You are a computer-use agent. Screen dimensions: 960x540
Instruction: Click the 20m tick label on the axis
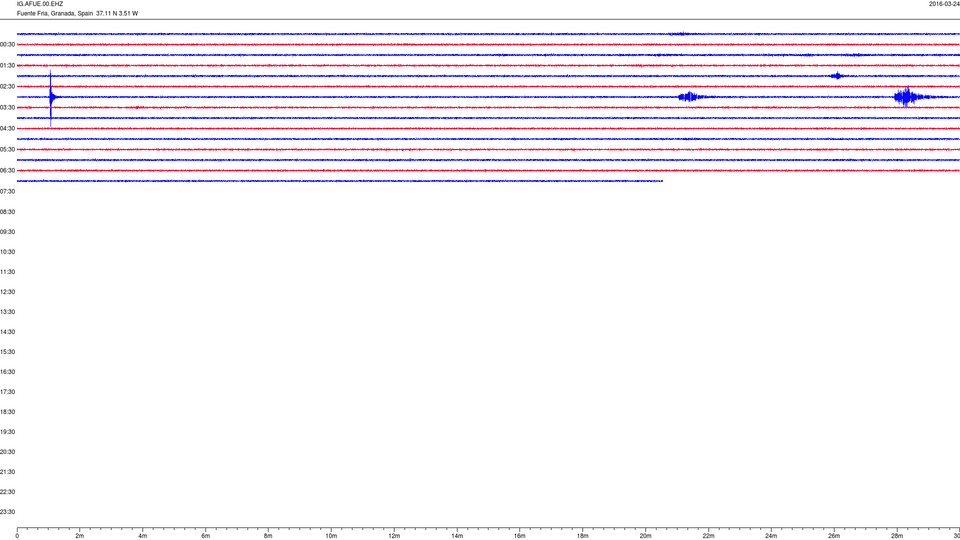645,536
